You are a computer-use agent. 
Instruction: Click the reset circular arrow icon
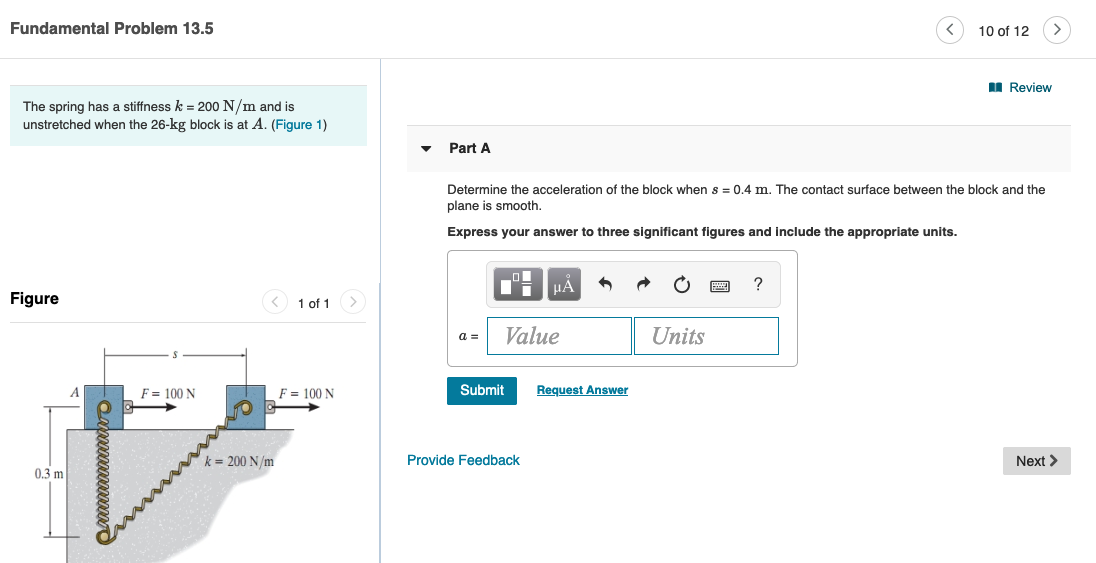point(682,285)
